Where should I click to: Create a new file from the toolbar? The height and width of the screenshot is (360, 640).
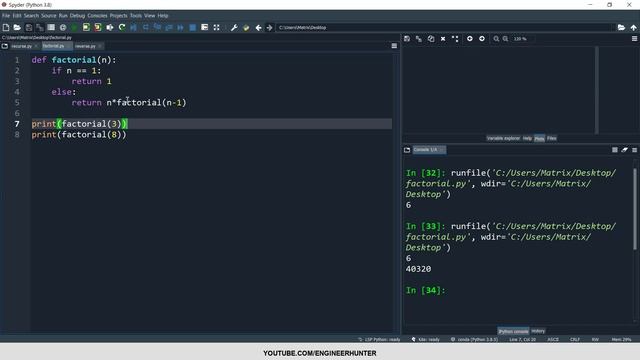(x=6, y=27)
